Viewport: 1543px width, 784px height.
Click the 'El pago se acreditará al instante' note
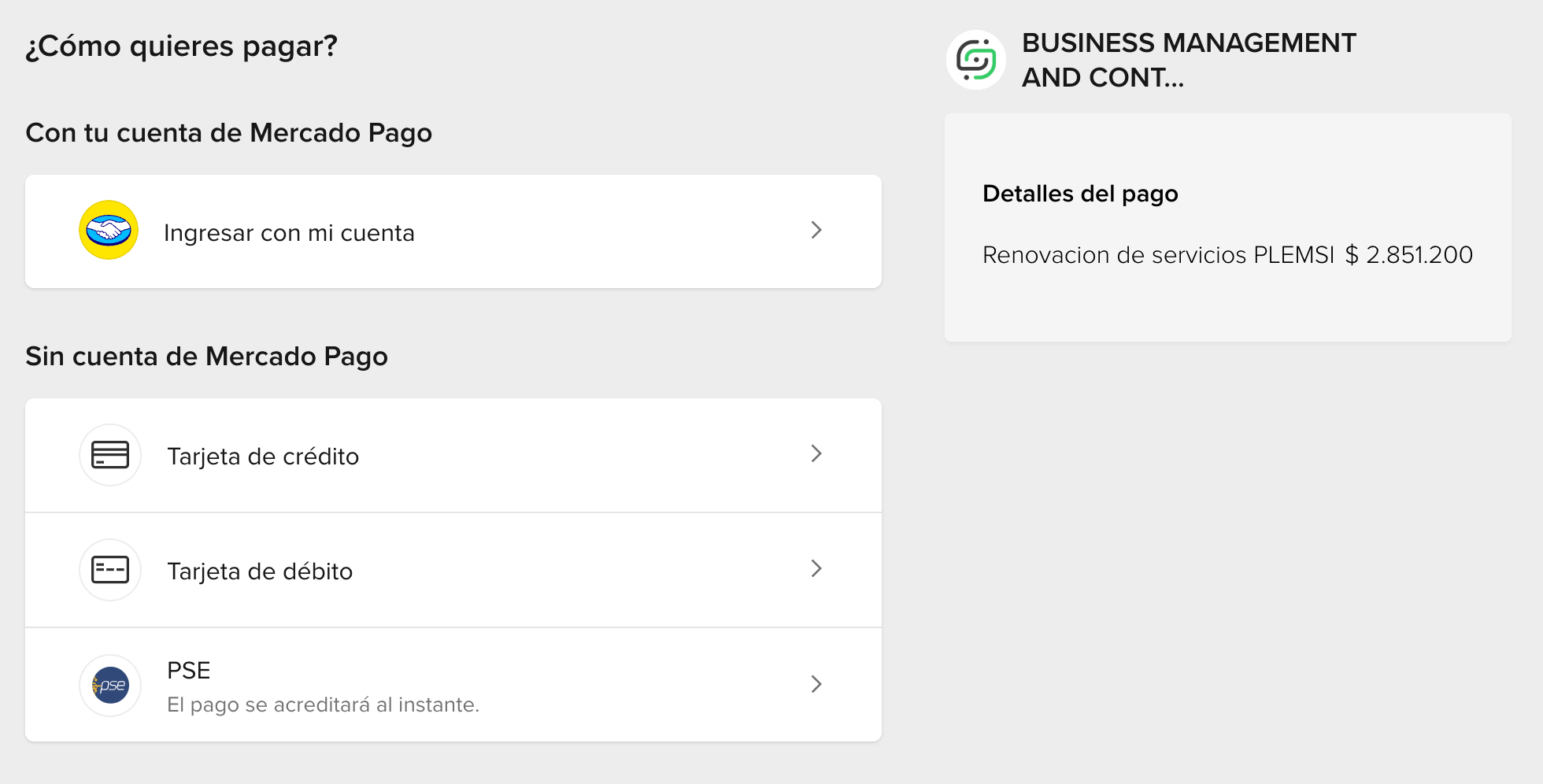click(323, 704)
